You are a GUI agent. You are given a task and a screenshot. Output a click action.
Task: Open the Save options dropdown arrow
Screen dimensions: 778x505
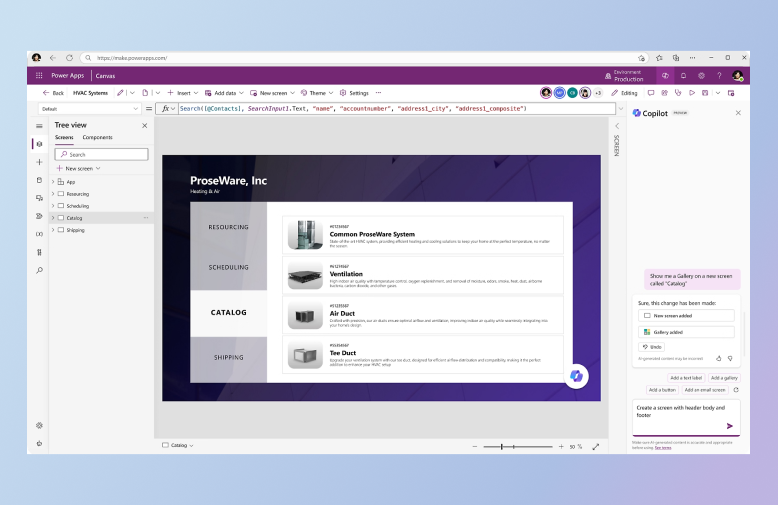point(718,93)
